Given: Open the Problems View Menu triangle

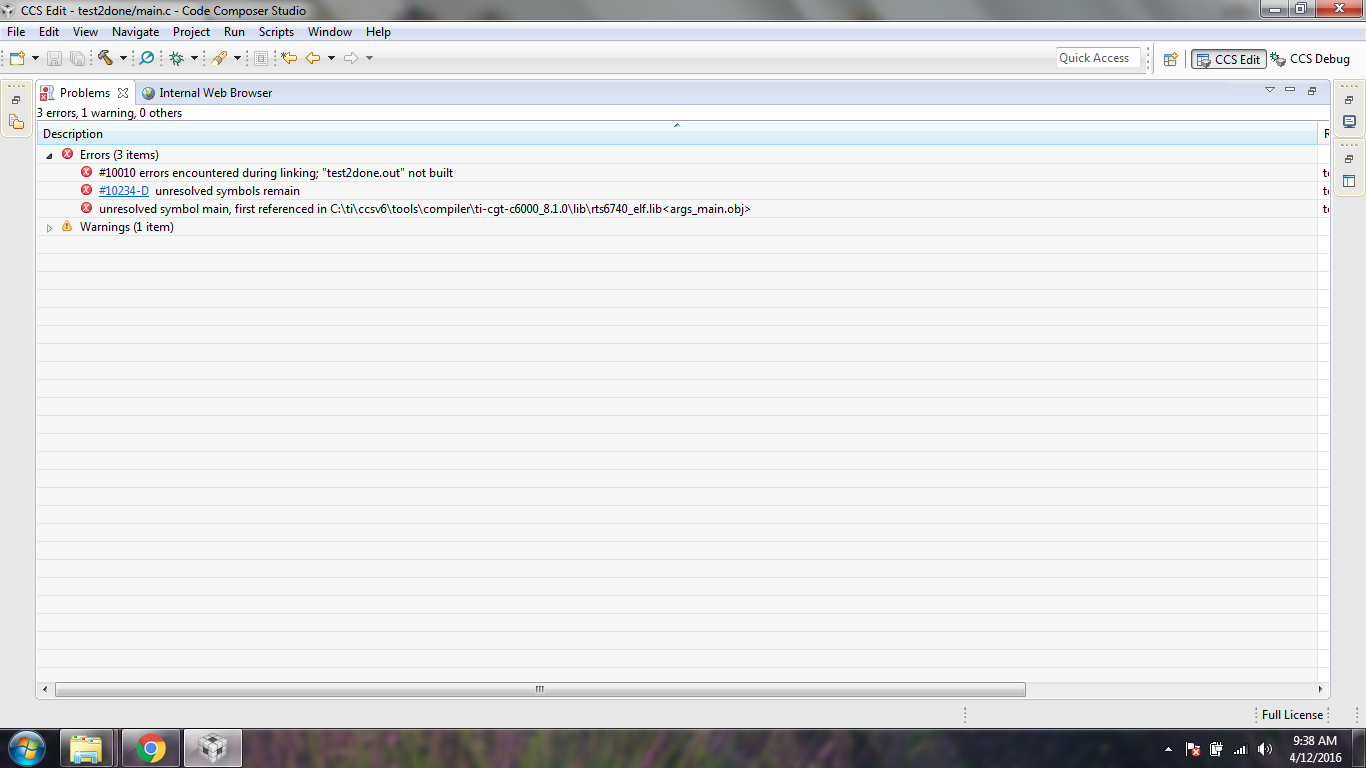Looking at the screenshot, I should tap(1270, 91).
